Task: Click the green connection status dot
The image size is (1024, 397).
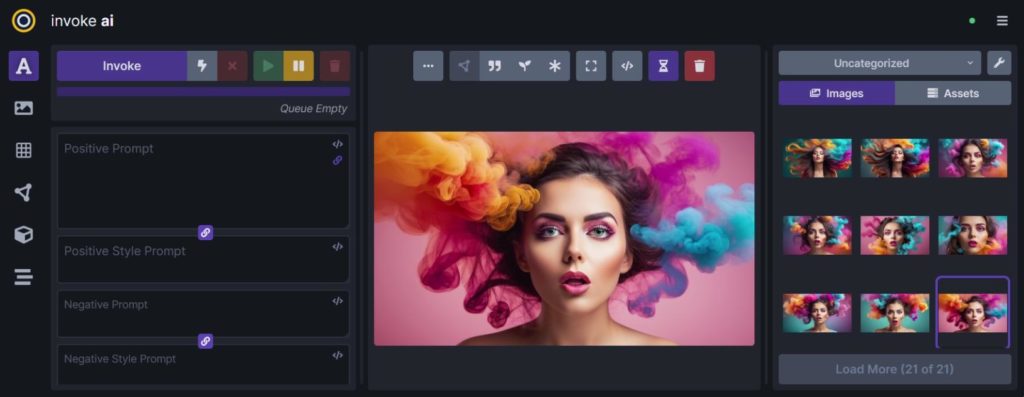Action: pos(972,21)
